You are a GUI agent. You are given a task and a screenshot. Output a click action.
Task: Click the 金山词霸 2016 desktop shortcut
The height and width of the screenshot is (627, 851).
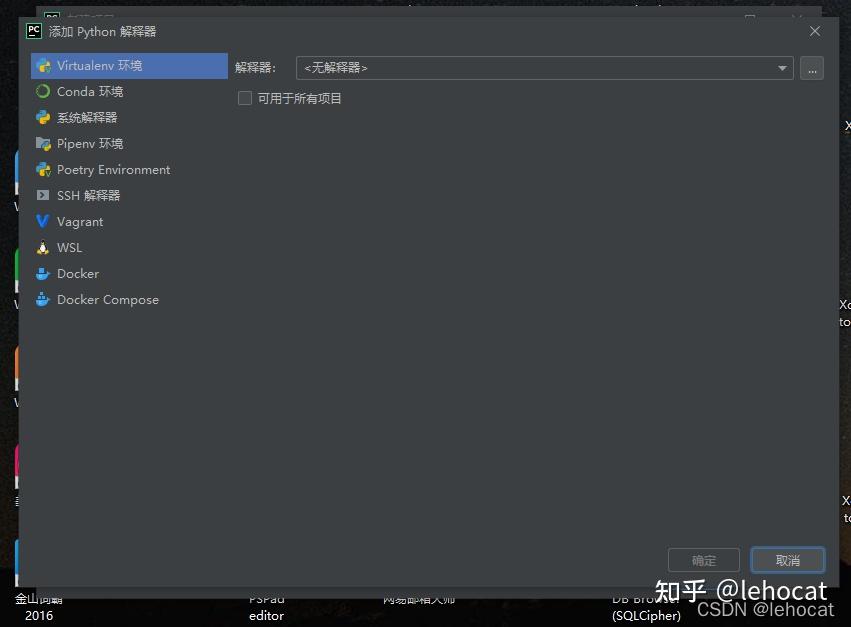pos(39,608)
